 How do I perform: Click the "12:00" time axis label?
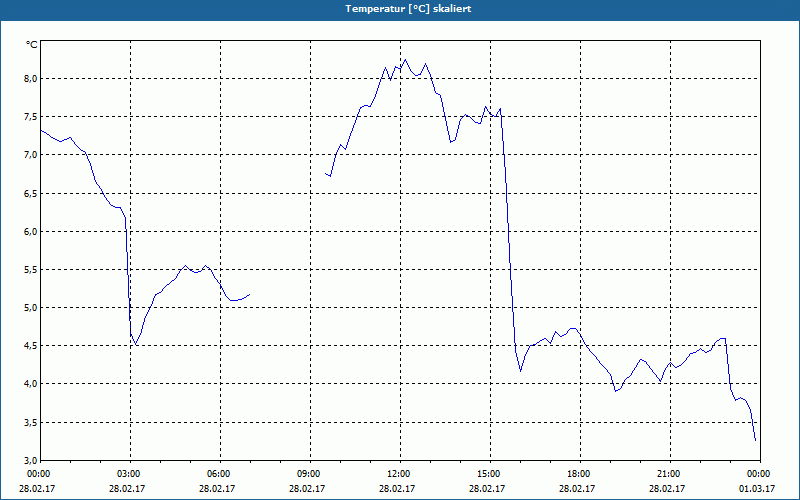[x=399, y=474]
